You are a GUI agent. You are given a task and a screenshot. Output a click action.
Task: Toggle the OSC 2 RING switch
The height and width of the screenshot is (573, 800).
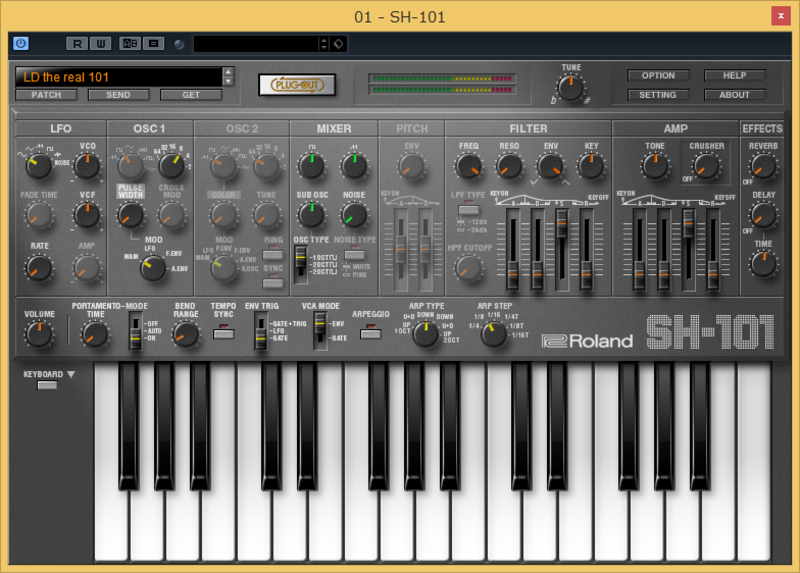pos(273,254)
